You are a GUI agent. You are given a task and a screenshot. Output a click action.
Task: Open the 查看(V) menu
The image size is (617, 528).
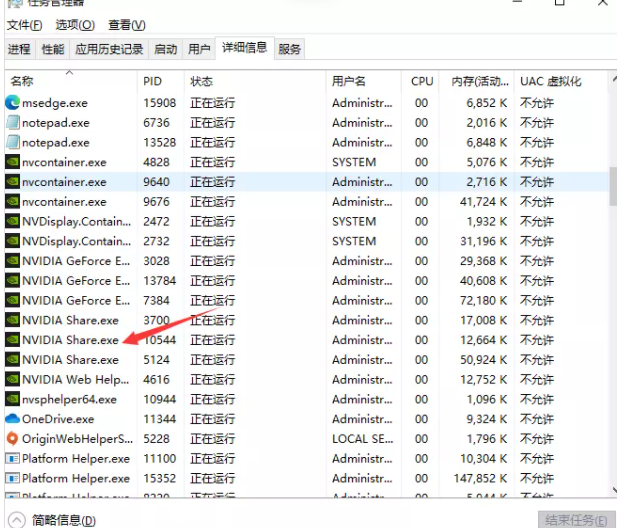126,24
